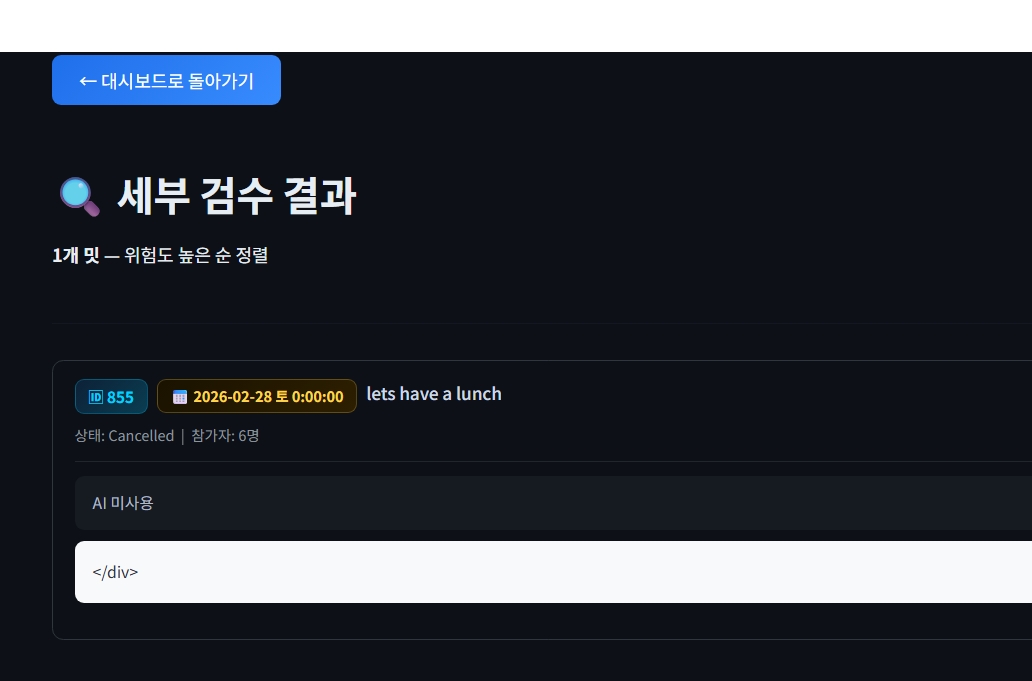
Task: Click the calendar icon in the date badge
Action: 180,397
